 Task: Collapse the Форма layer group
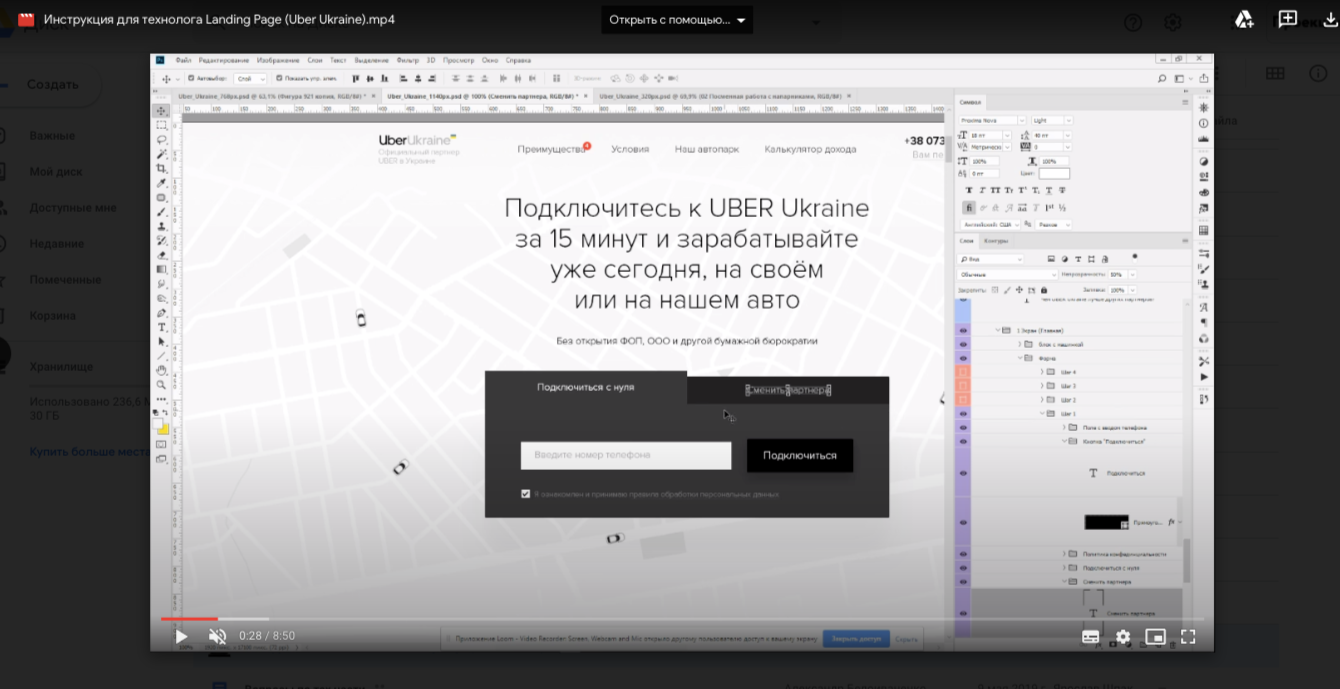tap(1022, 358)
